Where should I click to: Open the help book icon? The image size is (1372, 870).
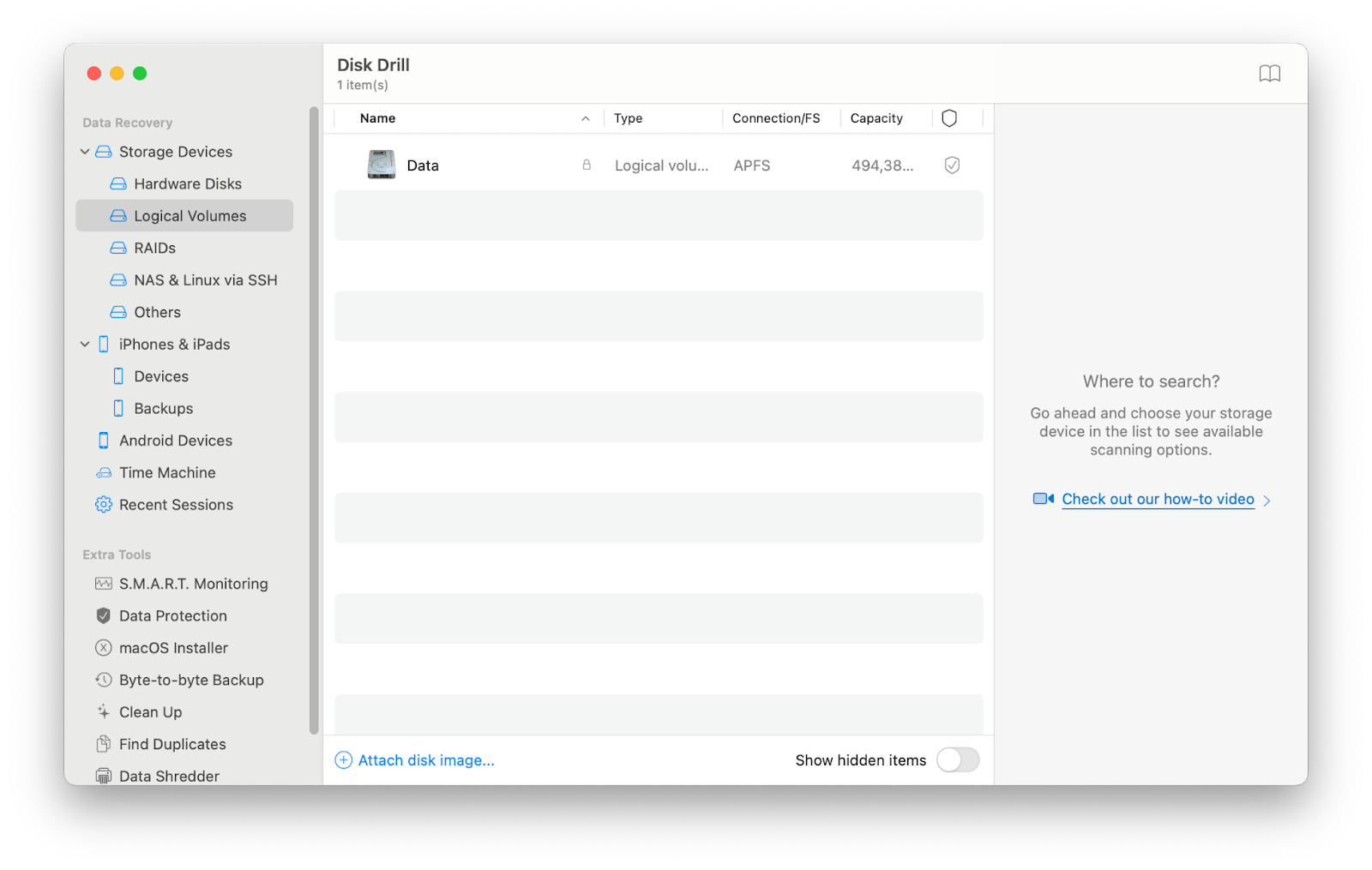[1269, 74]
